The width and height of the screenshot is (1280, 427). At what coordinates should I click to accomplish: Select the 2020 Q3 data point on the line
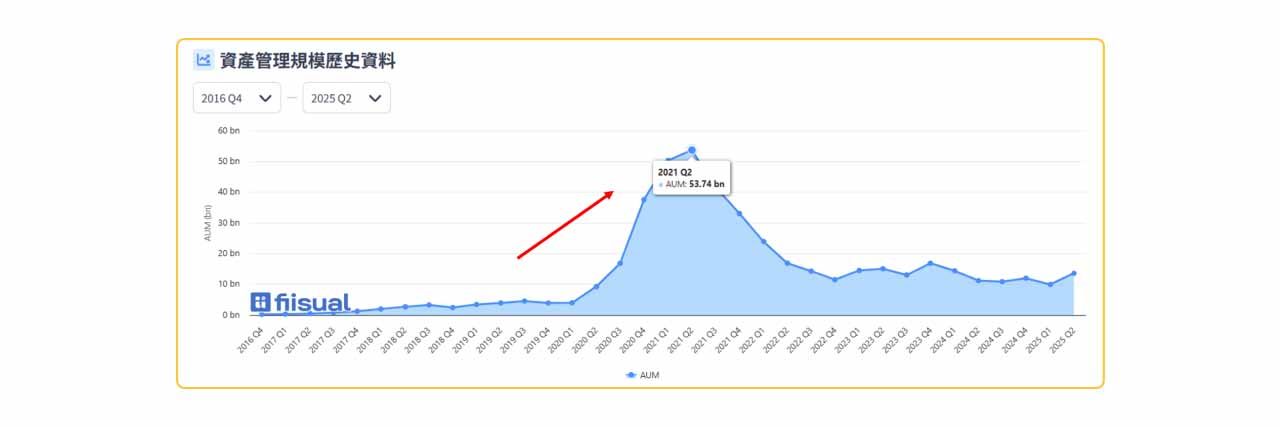[x=620, y=264]
